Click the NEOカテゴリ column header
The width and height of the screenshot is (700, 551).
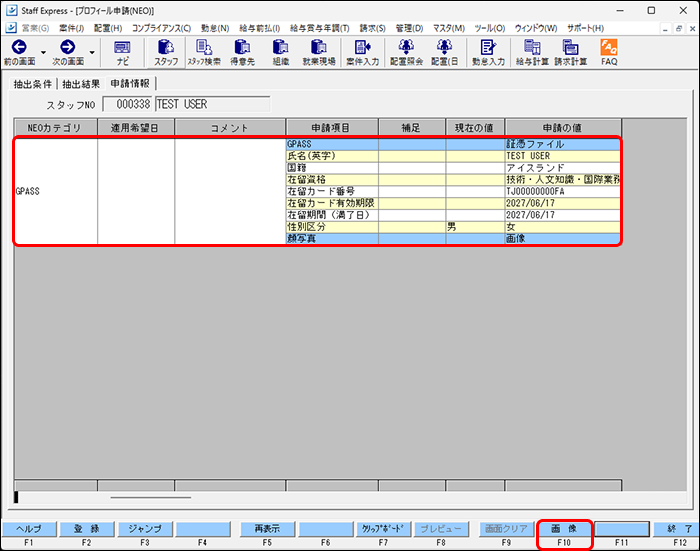pos(55,128)
